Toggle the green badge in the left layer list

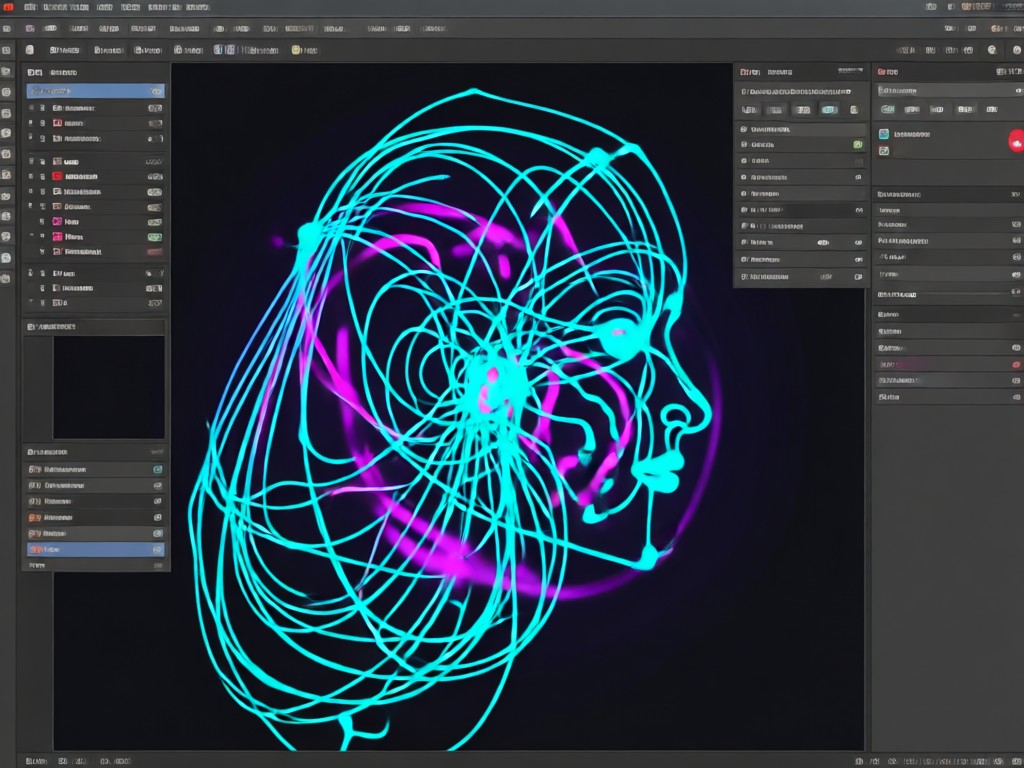click(x=155, y=237)
